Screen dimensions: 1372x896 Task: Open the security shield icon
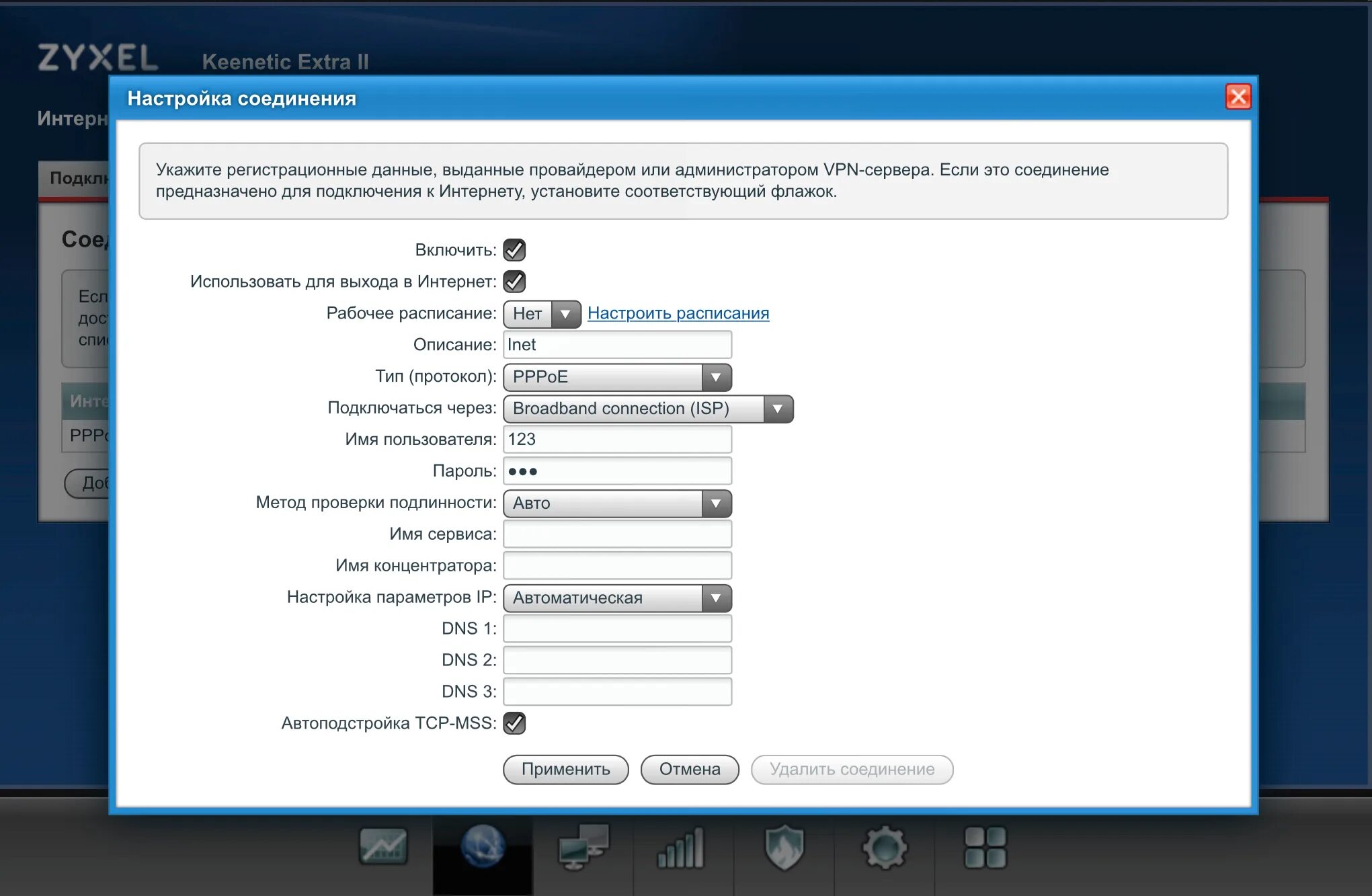[784, 847]
